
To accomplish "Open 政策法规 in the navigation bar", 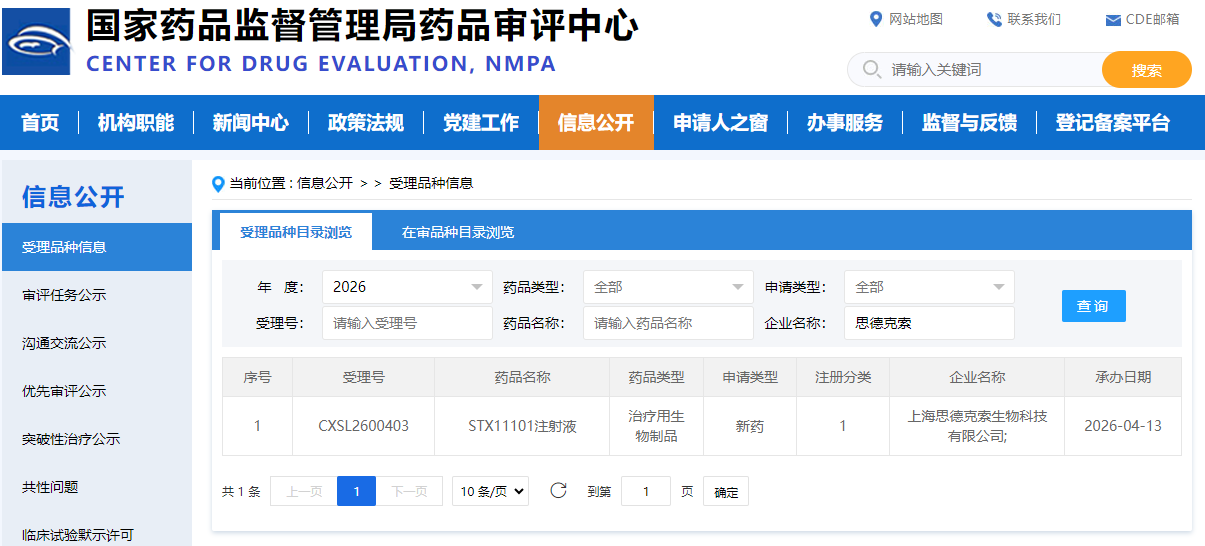I will coord(365,123).
